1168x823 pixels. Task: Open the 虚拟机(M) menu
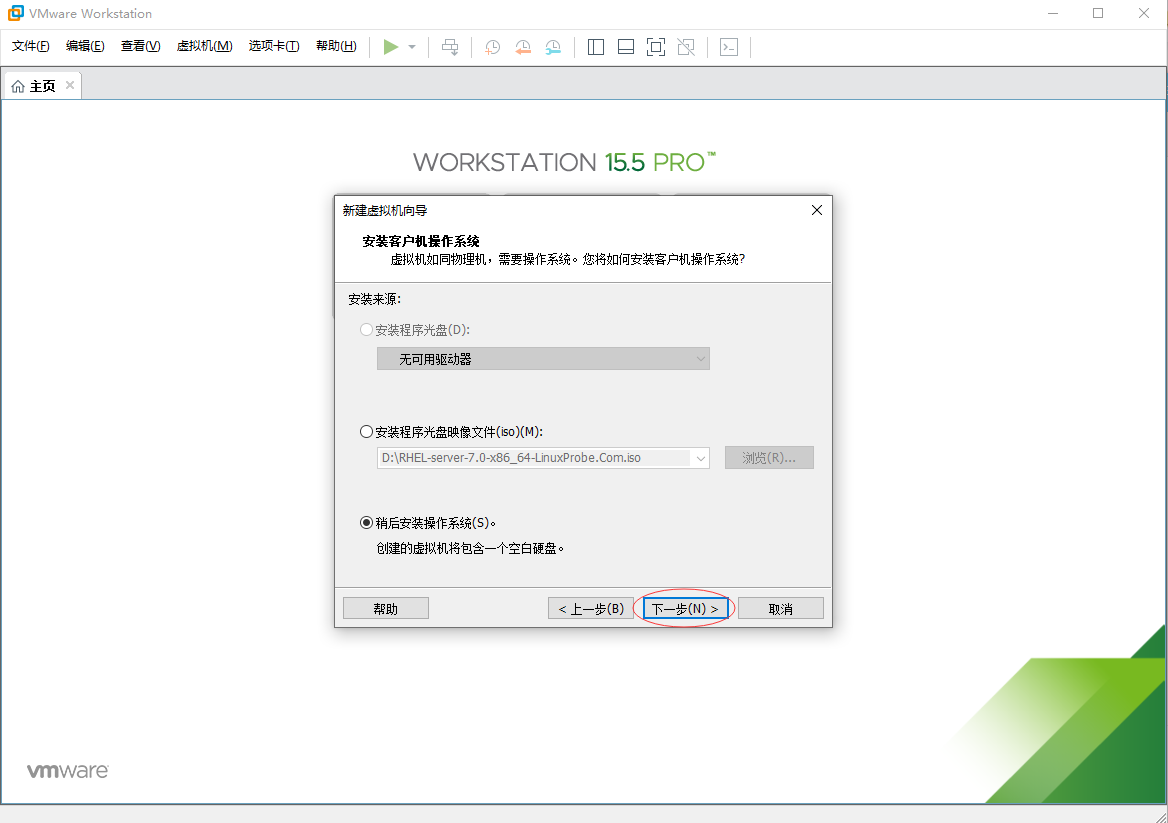(x=204, y=46)
